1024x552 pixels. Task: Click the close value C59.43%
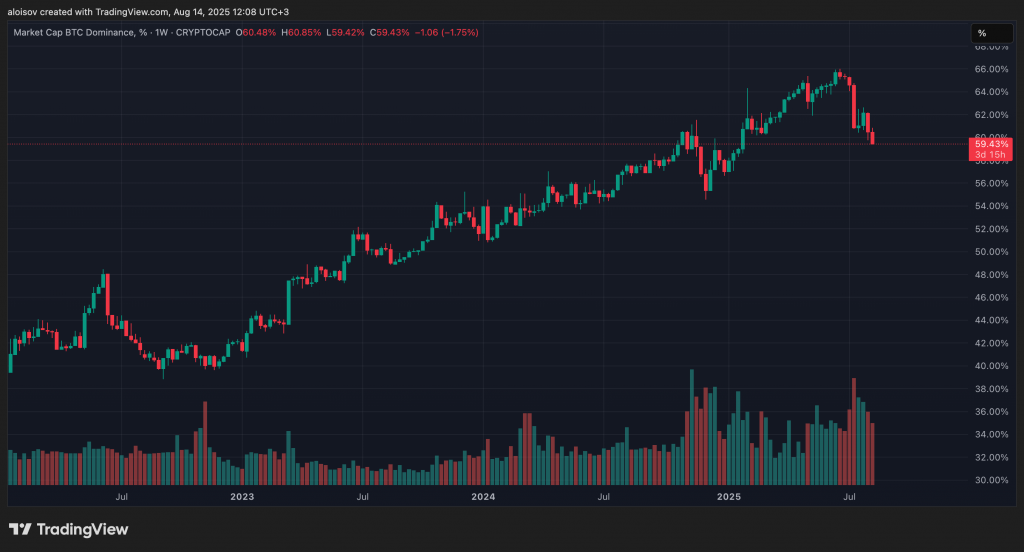[389, 33]
